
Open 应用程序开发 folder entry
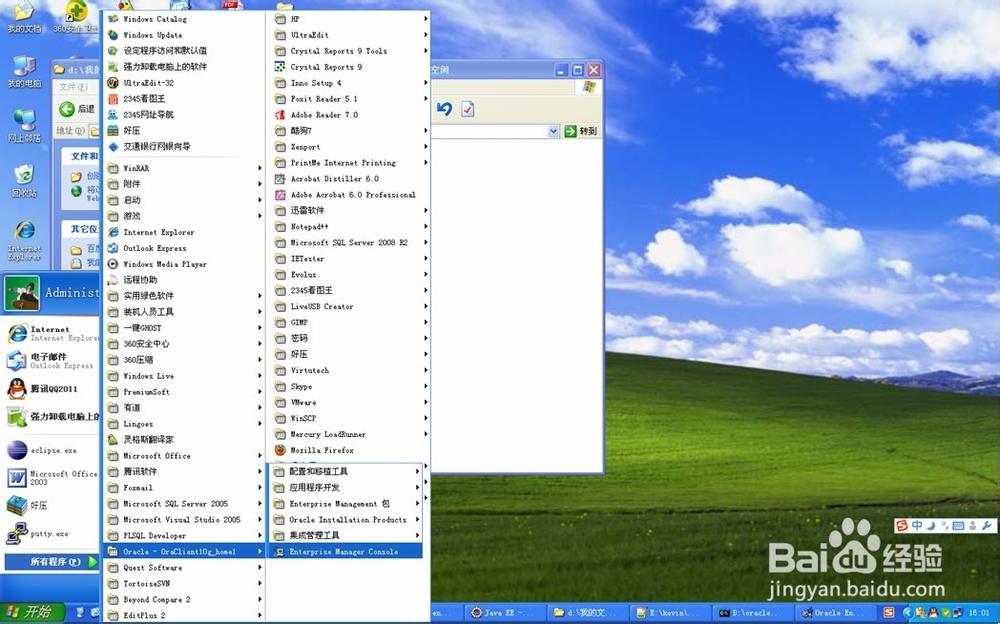(344, 487)
